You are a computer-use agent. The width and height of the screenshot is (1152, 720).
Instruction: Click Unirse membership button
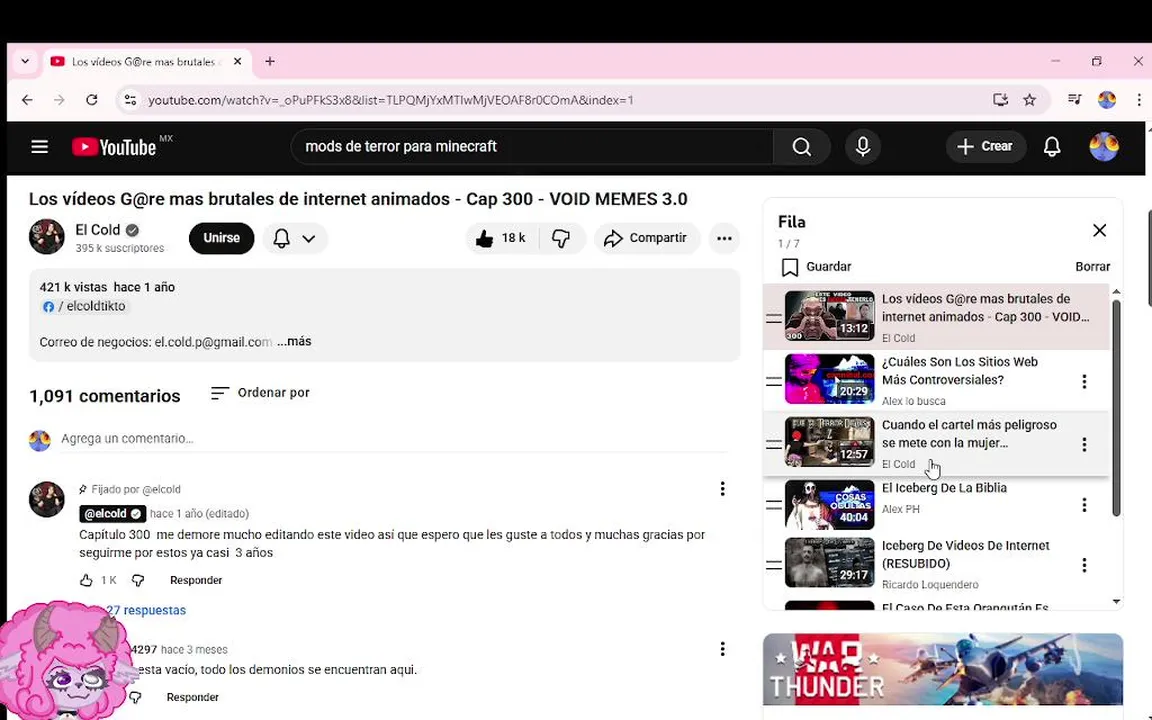221,238
